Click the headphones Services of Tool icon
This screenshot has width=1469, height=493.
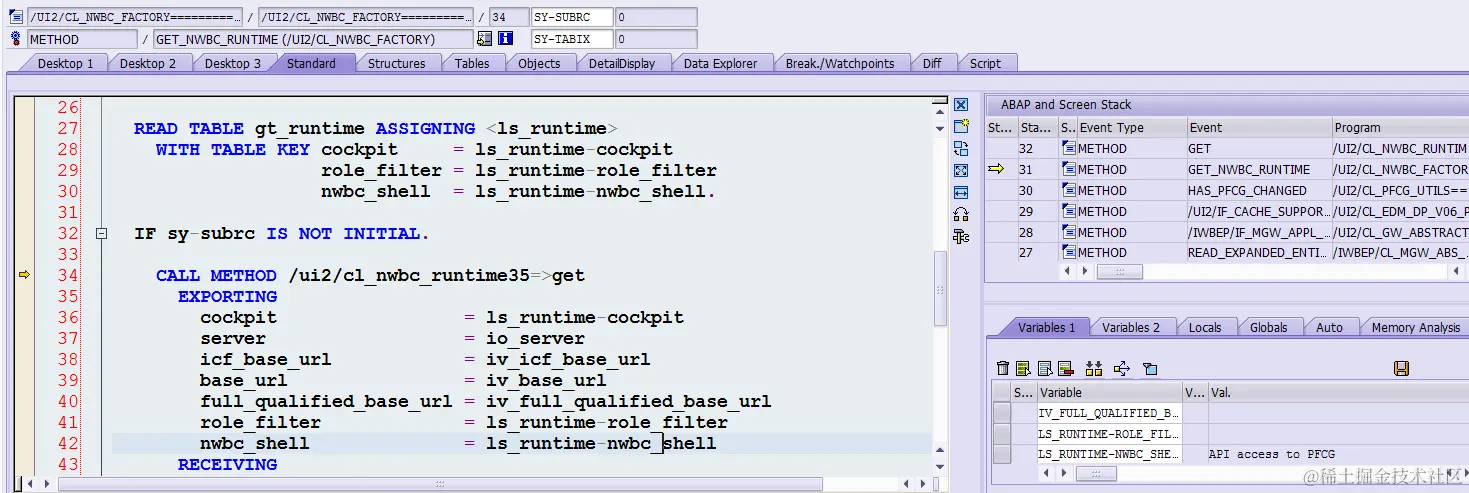[x=961, y=214]
